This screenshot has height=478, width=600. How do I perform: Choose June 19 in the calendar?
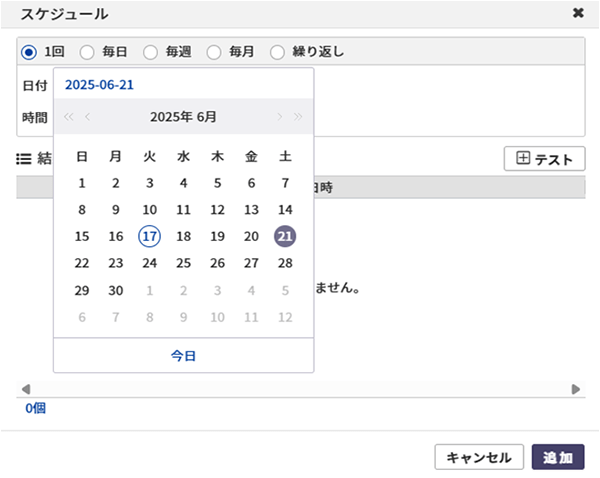[x=217, y=236]
